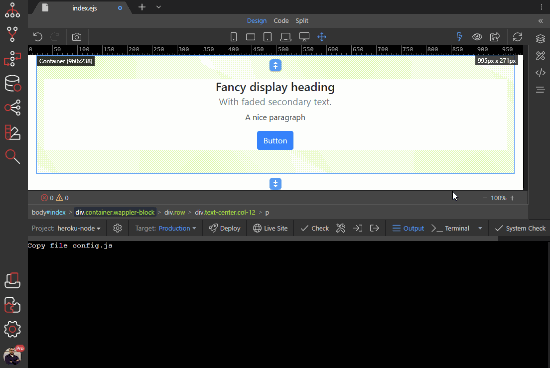Click the Deploy button
The width and height of the screenshot is (550, 368).
click(x=224, y=228)
